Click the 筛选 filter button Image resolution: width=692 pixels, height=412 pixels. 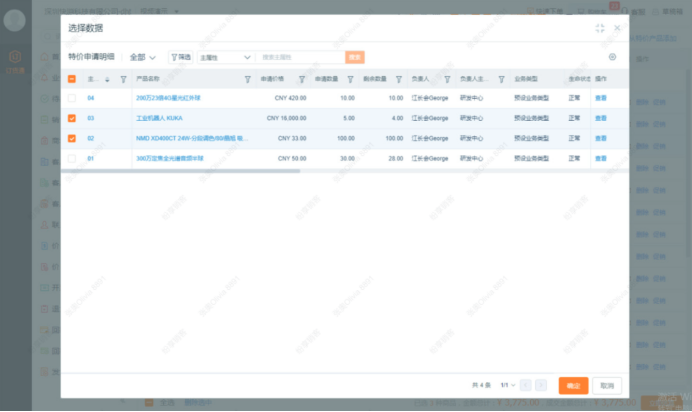tap(180, 58)
